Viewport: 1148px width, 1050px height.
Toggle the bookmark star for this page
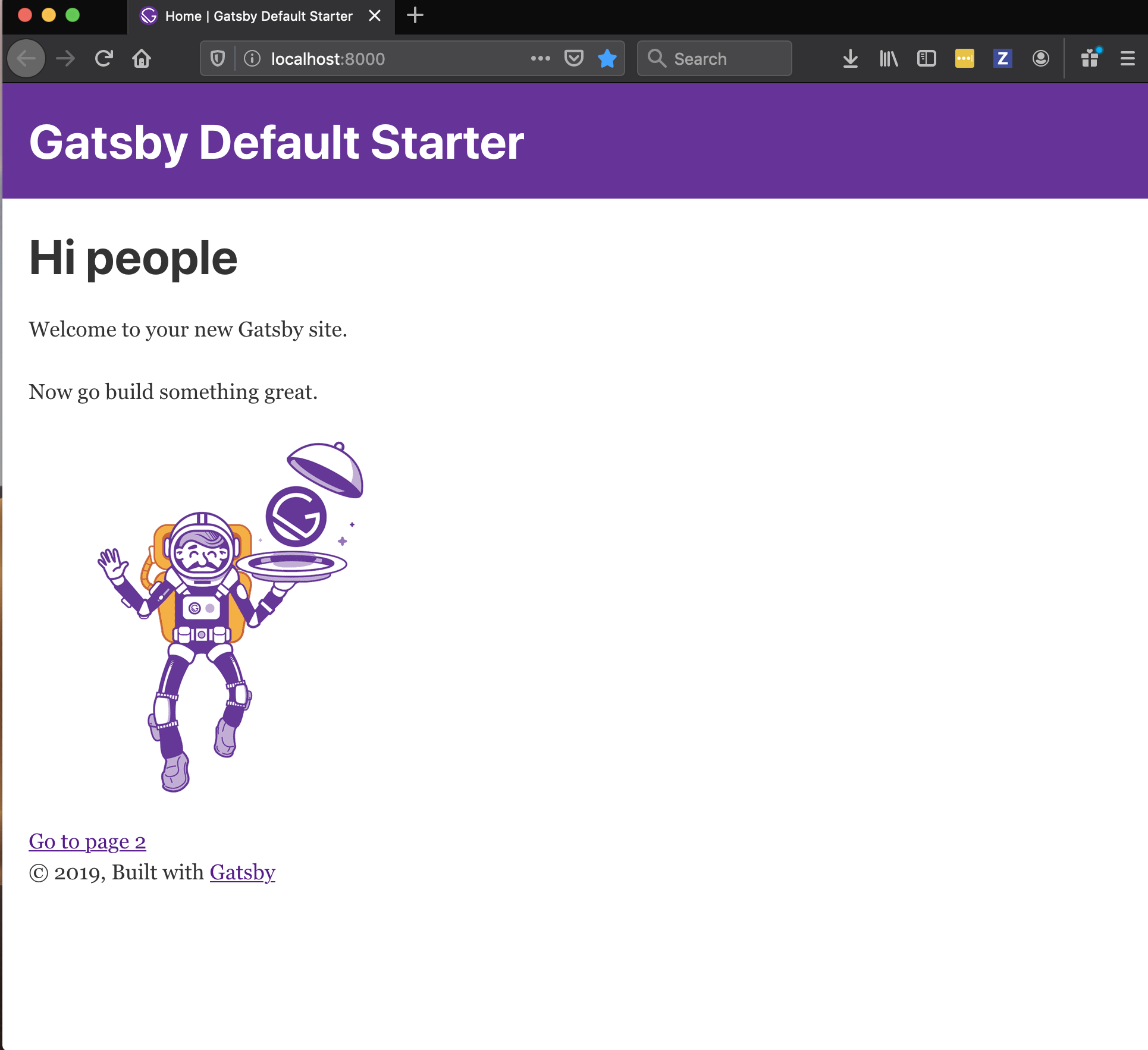[607, 58]
